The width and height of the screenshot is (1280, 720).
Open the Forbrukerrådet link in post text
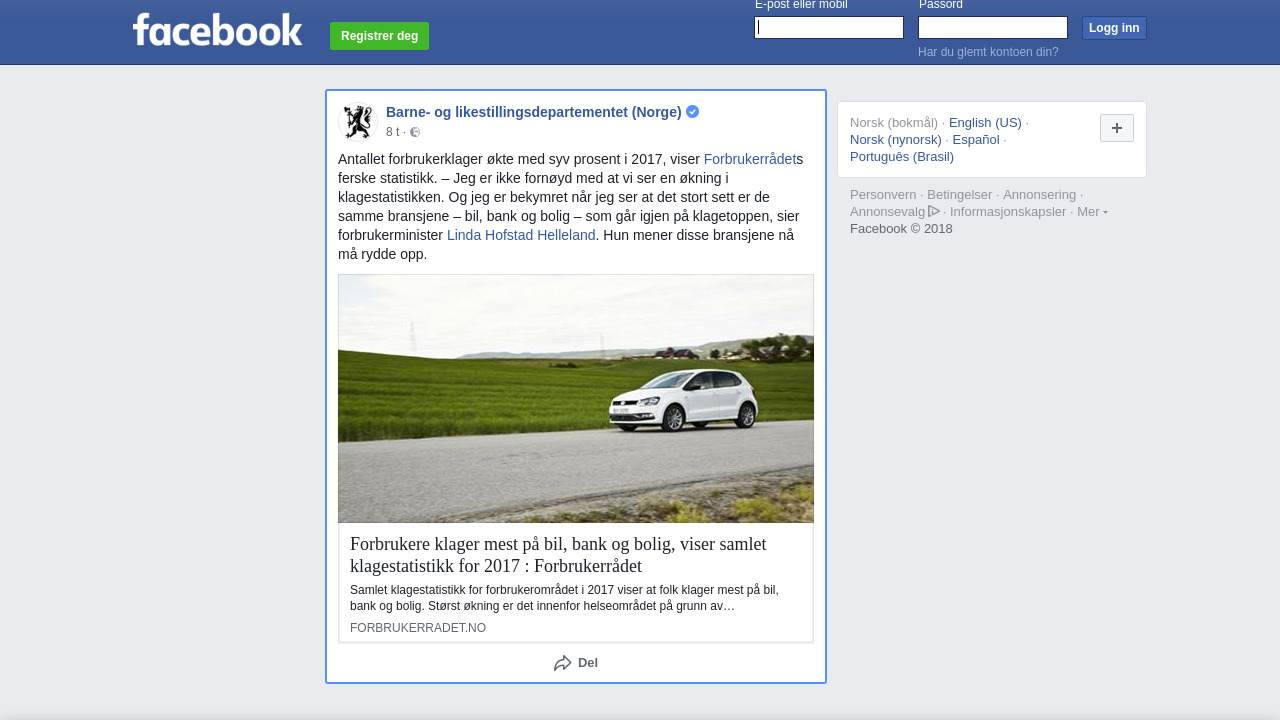tap(749, 159)
